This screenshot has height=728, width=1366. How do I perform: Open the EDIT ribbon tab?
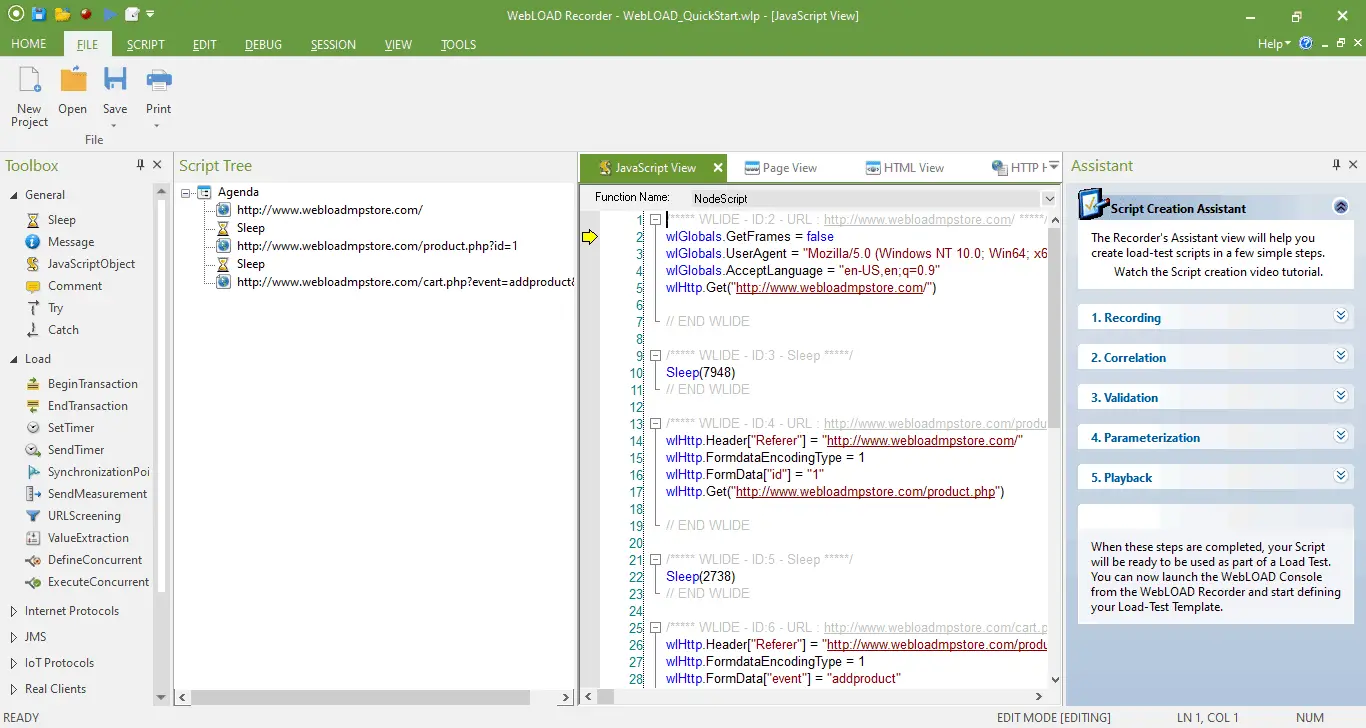point(205,44)
